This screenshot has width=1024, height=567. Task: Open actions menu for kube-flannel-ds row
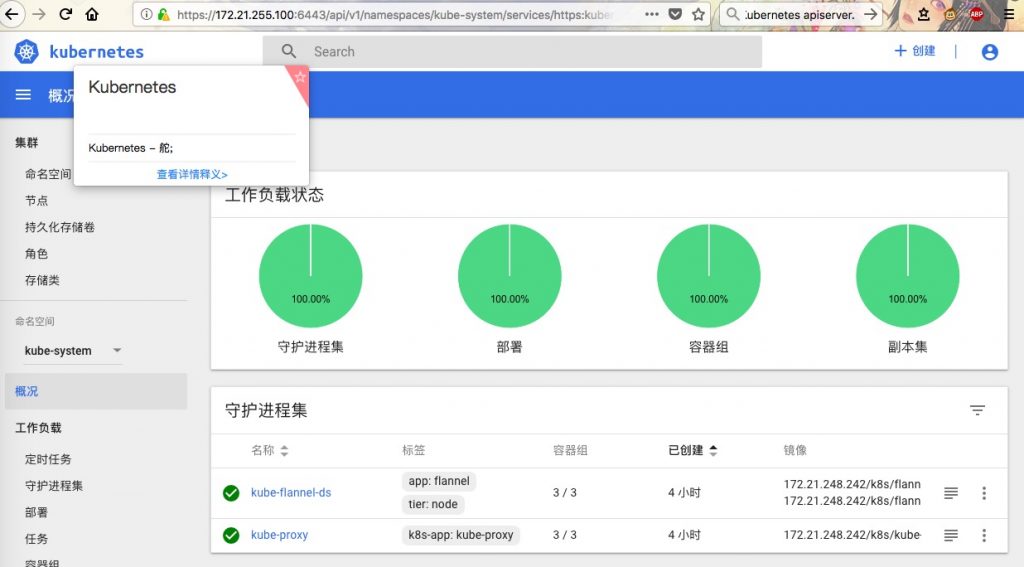point(984,493)
